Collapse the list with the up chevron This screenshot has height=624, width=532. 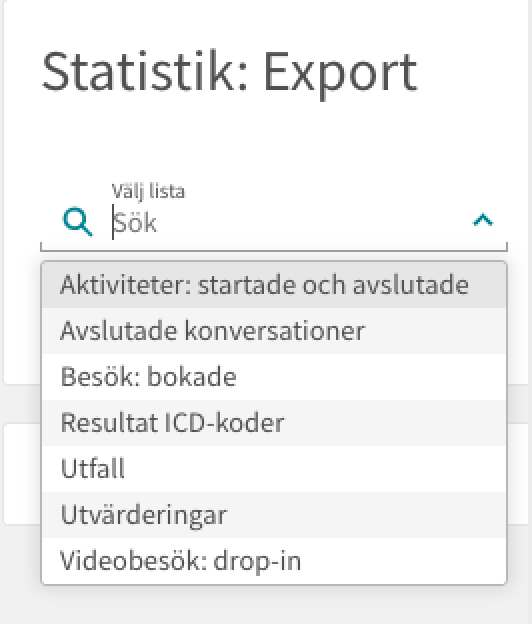(x=483, y=220)
